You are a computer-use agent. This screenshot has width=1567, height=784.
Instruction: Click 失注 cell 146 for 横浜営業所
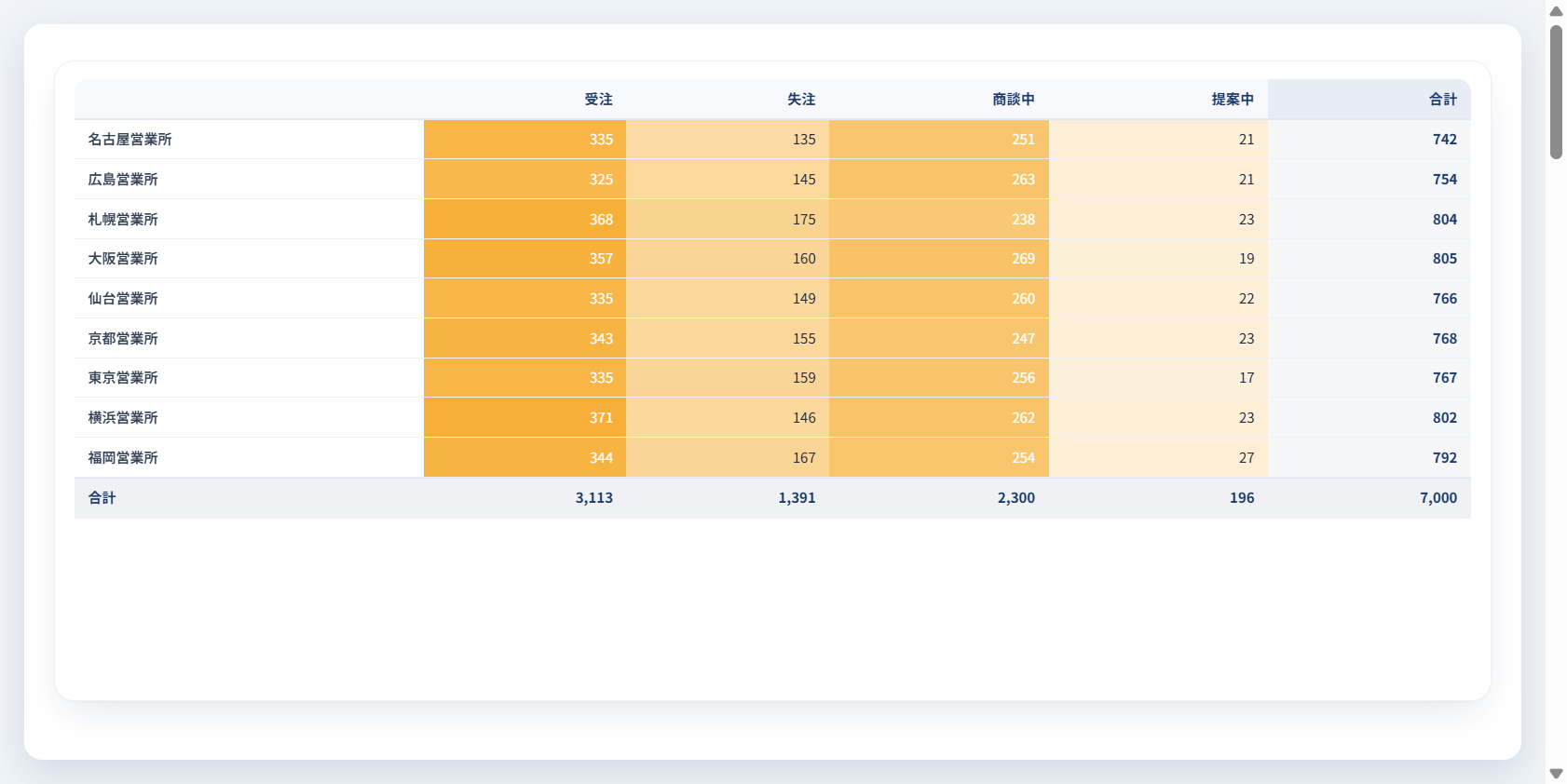pos(728,418)
